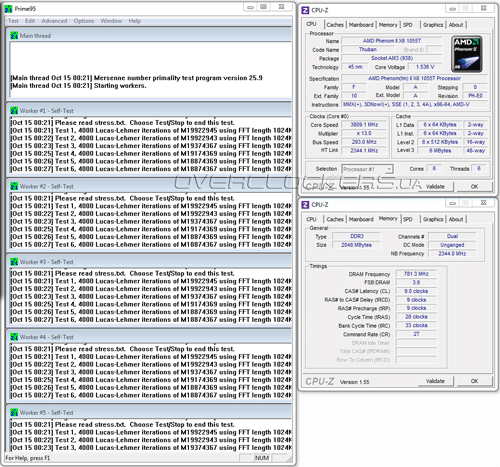This screenshot has width=500, height=467.
Task: Click the Validate button in lower CPU-Z
Action: (435, 381)
